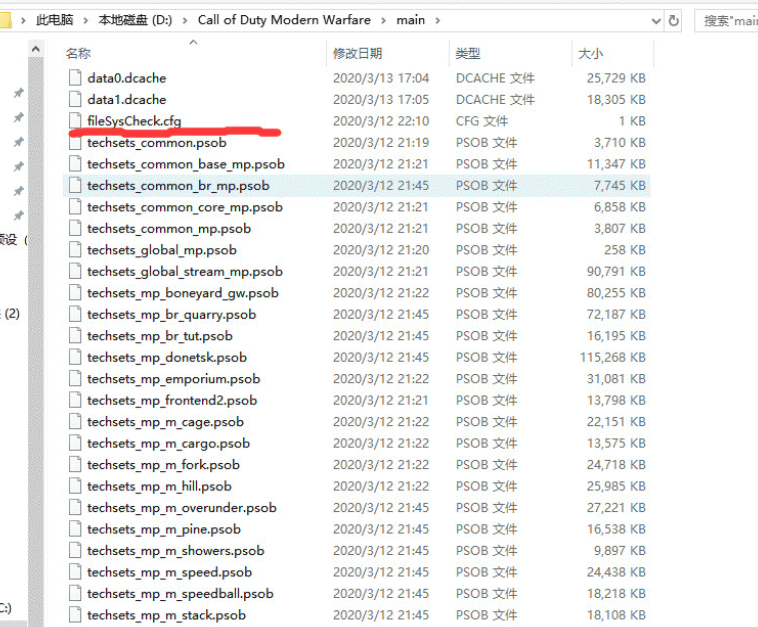The height and width of the screenshot is (627, 758).
Task: Click the techsets_mp_m_speed.psob file icon
Action: pyautogui.click(x=75, y=571)
